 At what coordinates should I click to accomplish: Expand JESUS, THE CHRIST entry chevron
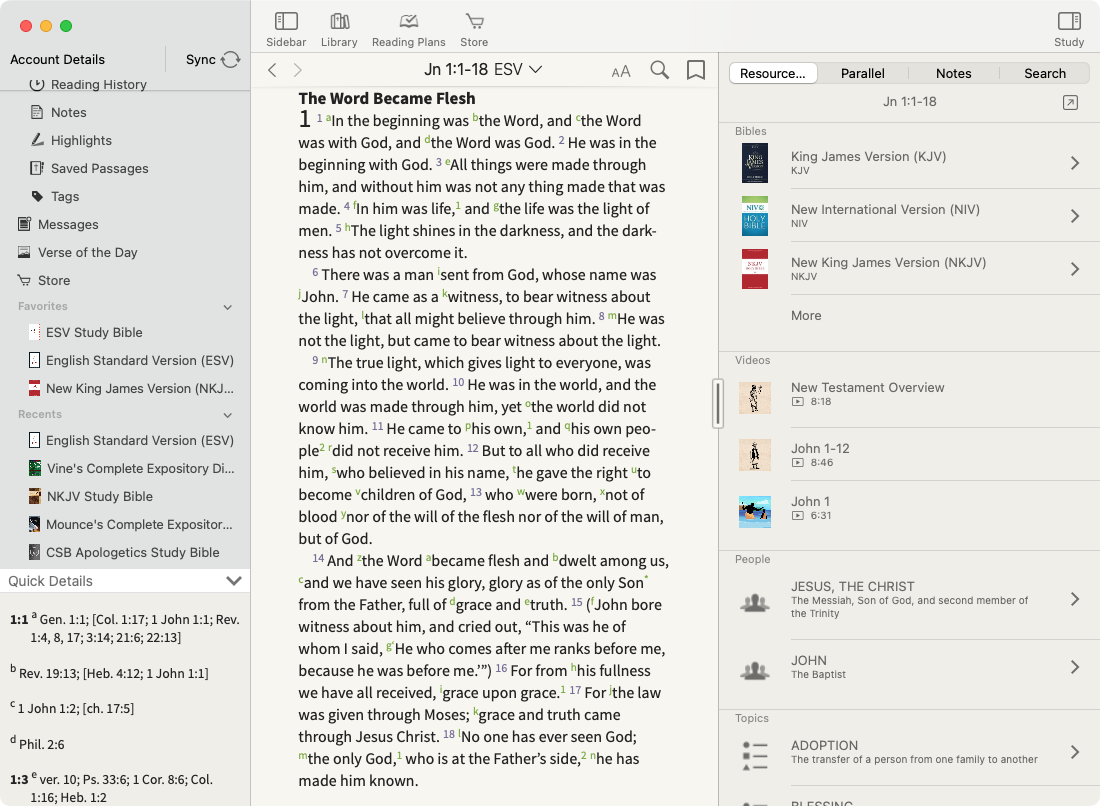[x=1075, y=599]
